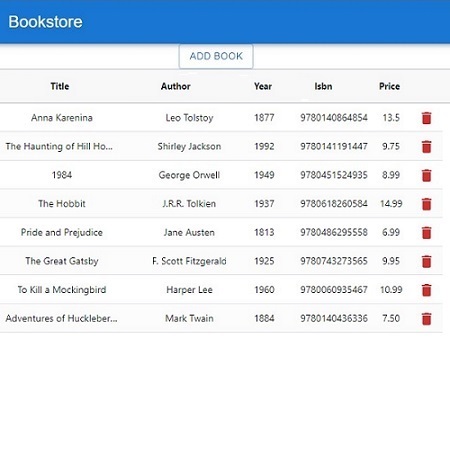This screenshot has width=450, height=454.
Task: Click author J.R.R. Tolkien
Action: click(189, 204)
